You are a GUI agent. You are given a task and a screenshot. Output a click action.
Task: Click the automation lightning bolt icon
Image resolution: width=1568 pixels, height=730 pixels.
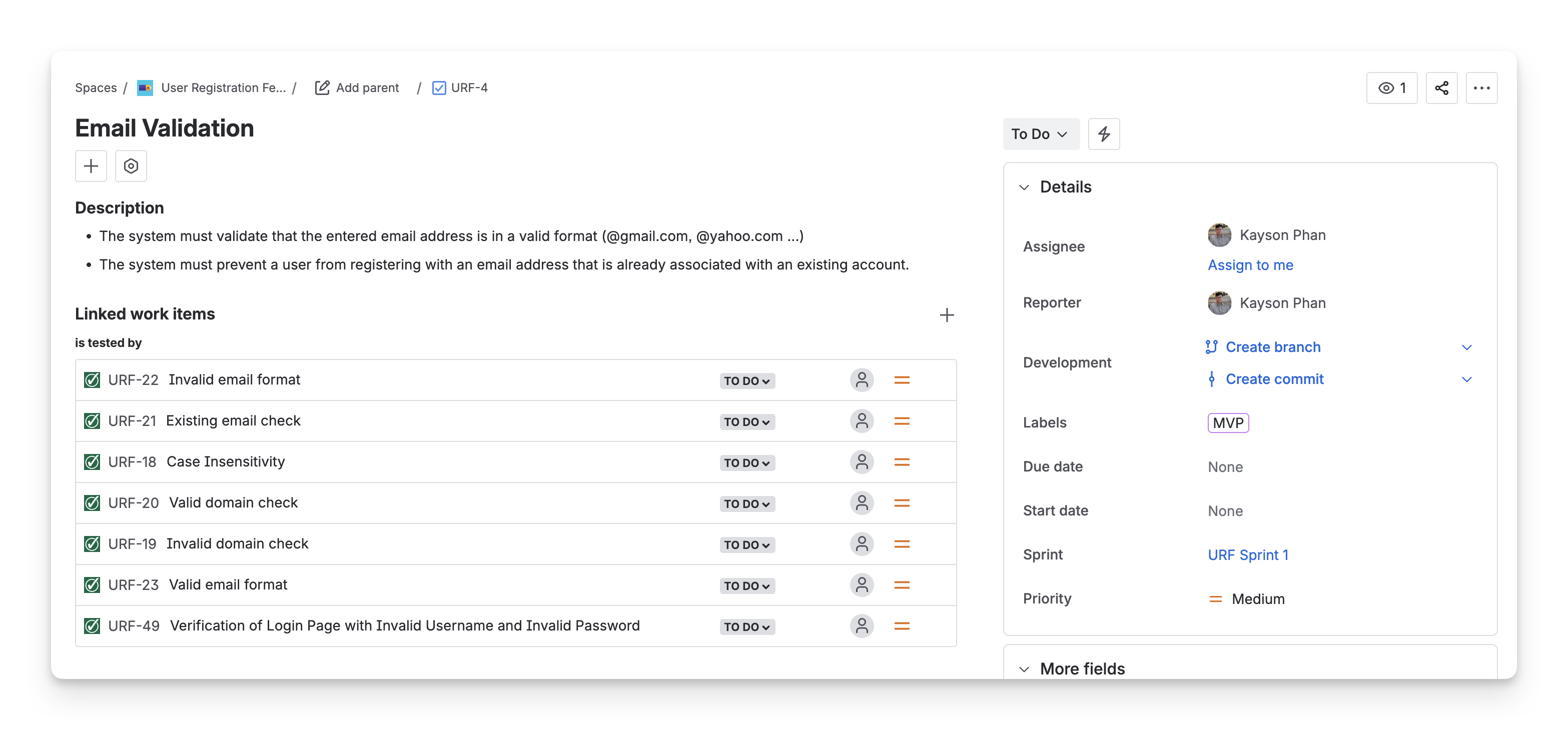pyautogui.click(x=1104, y=134)
